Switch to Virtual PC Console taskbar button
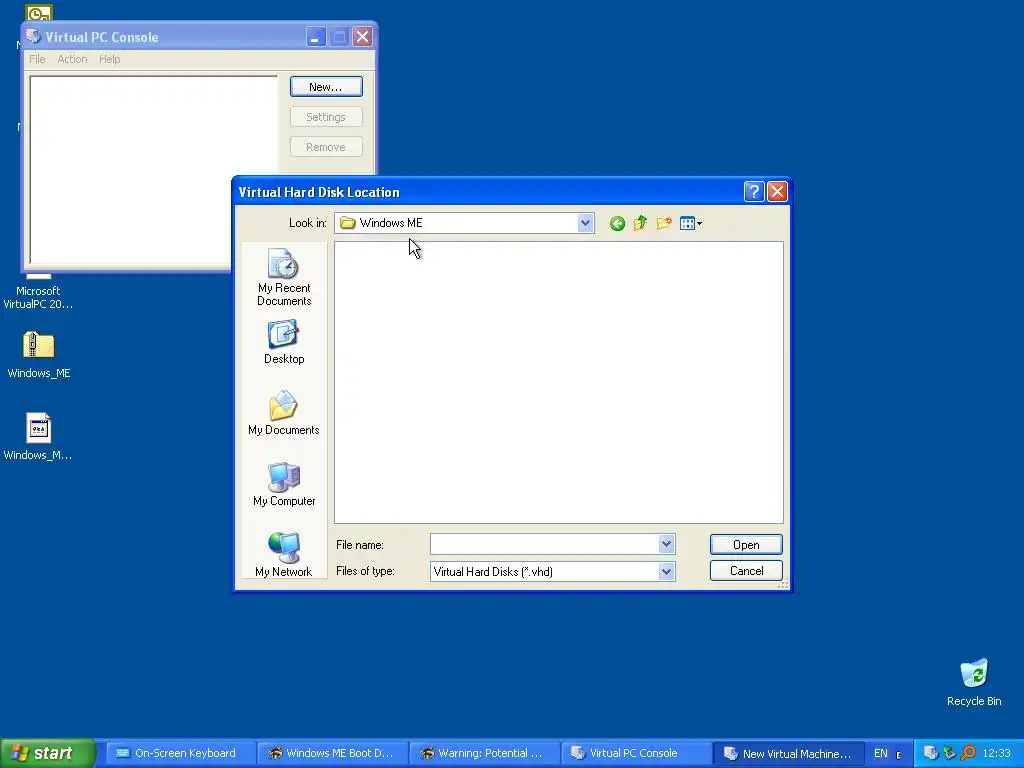 [x=636, y=753]
